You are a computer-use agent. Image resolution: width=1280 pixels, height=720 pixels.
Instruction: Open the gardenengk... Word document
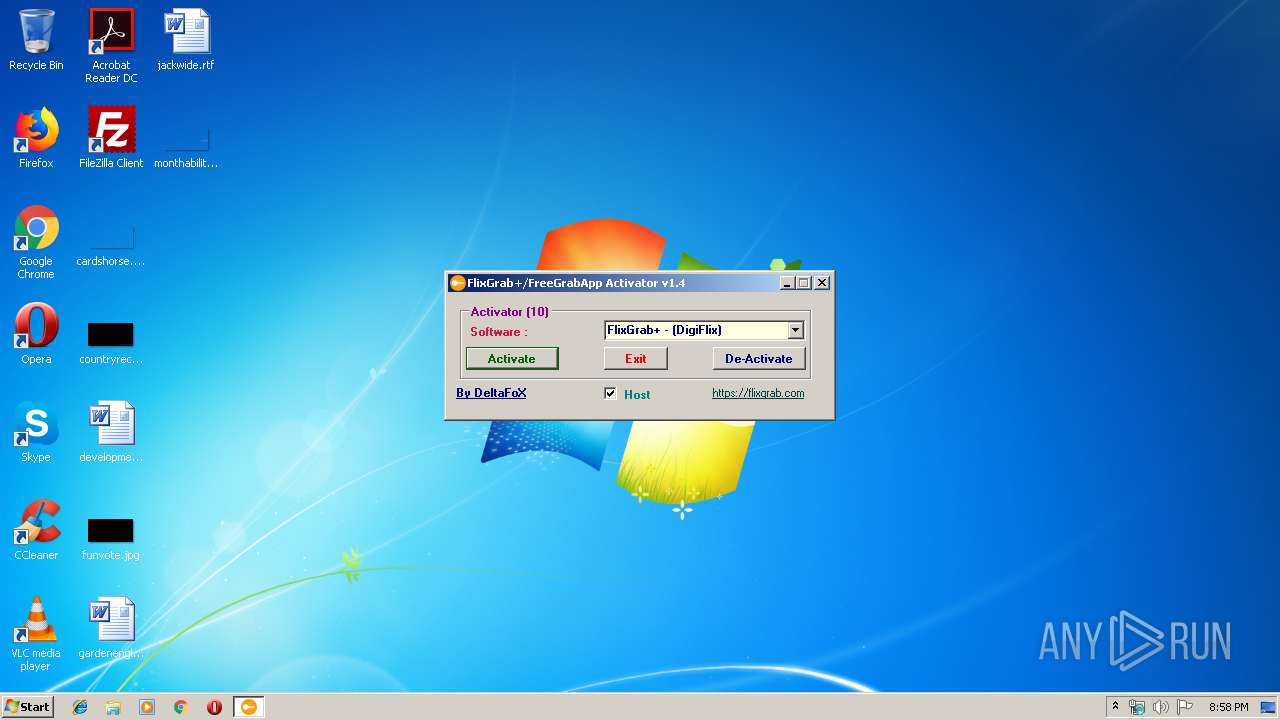(x=111, y=628)
